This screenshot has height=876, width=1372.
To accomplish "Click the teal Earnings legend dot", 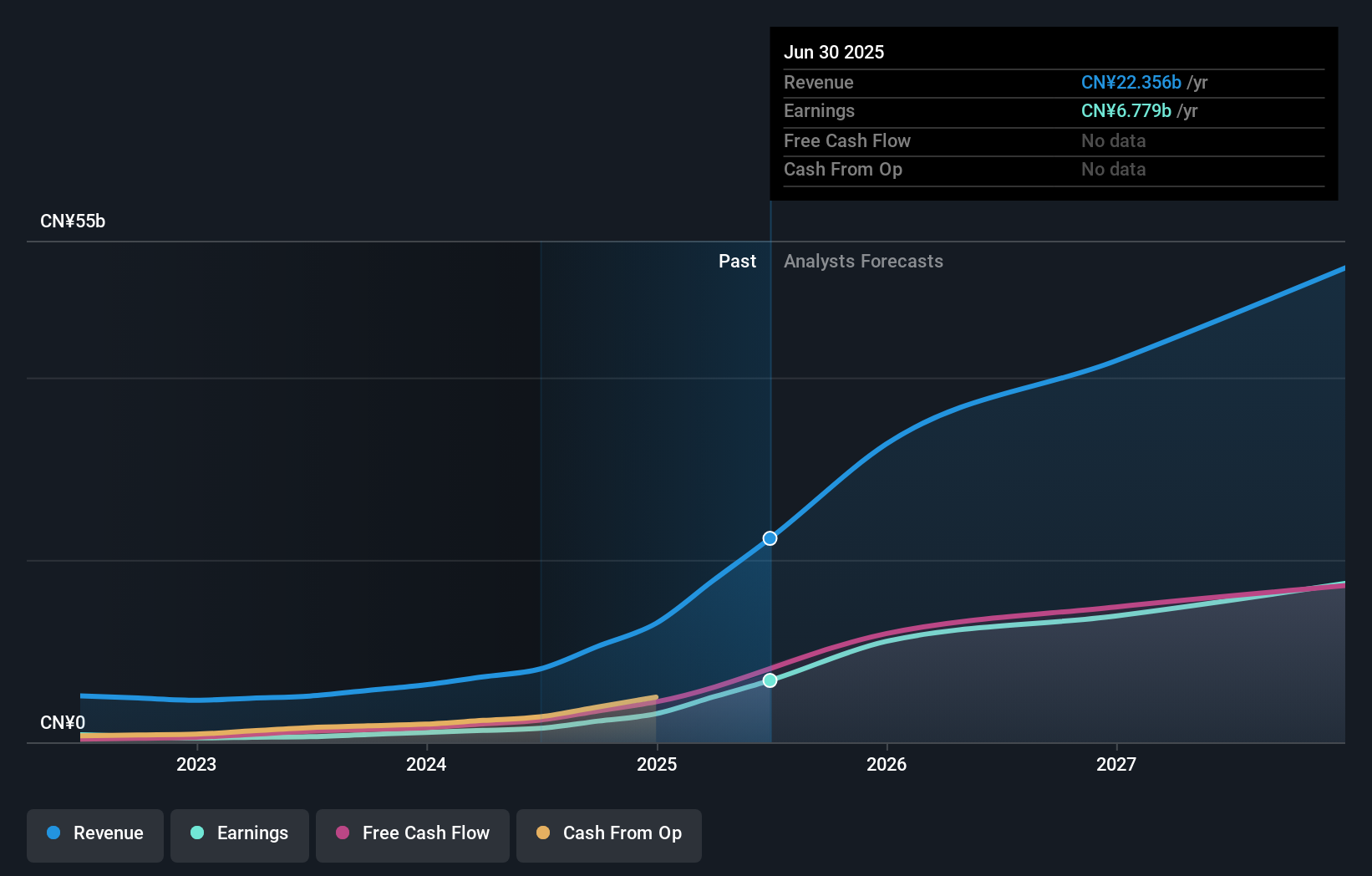I will coord(196,833).
